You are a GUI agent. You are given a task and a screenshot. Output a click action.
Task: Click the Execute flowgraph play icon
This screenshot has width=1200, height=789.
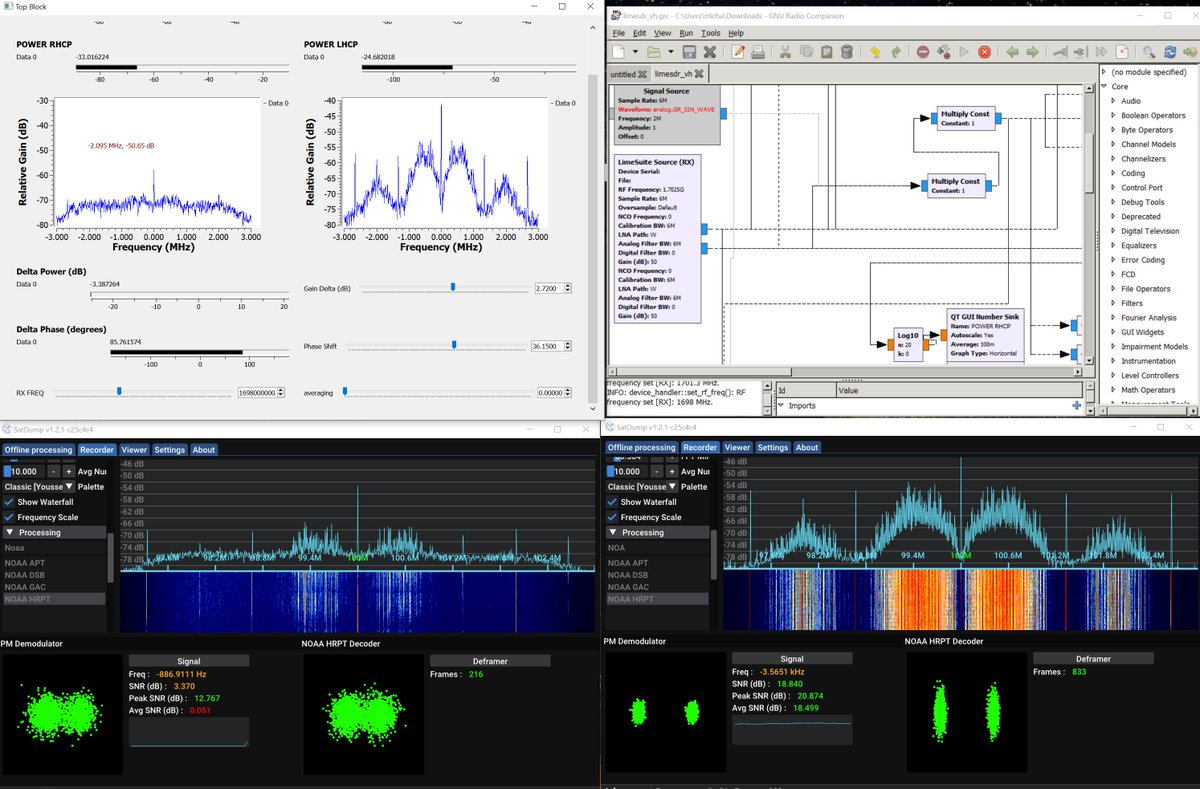coord(964,51)
